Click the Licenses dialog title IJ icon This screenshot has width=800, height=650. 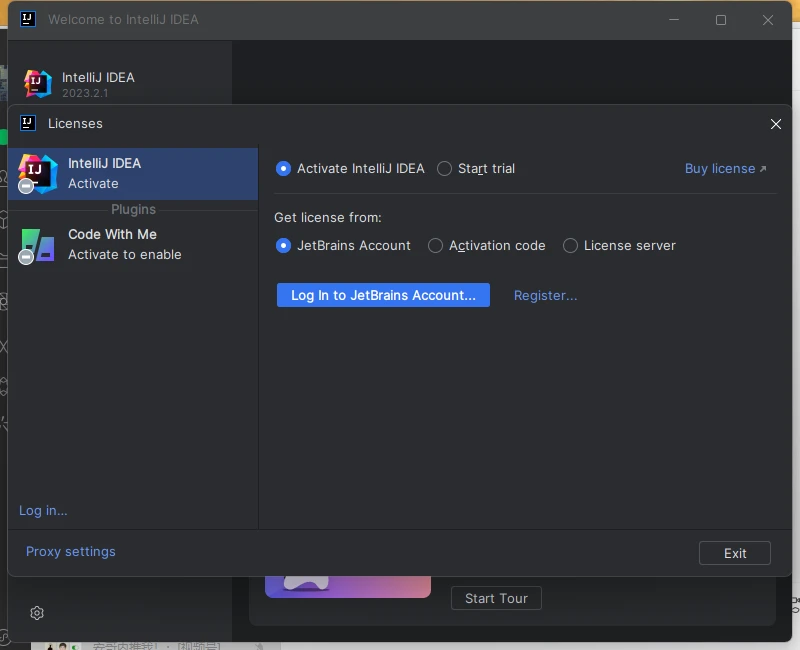point(28,123)
